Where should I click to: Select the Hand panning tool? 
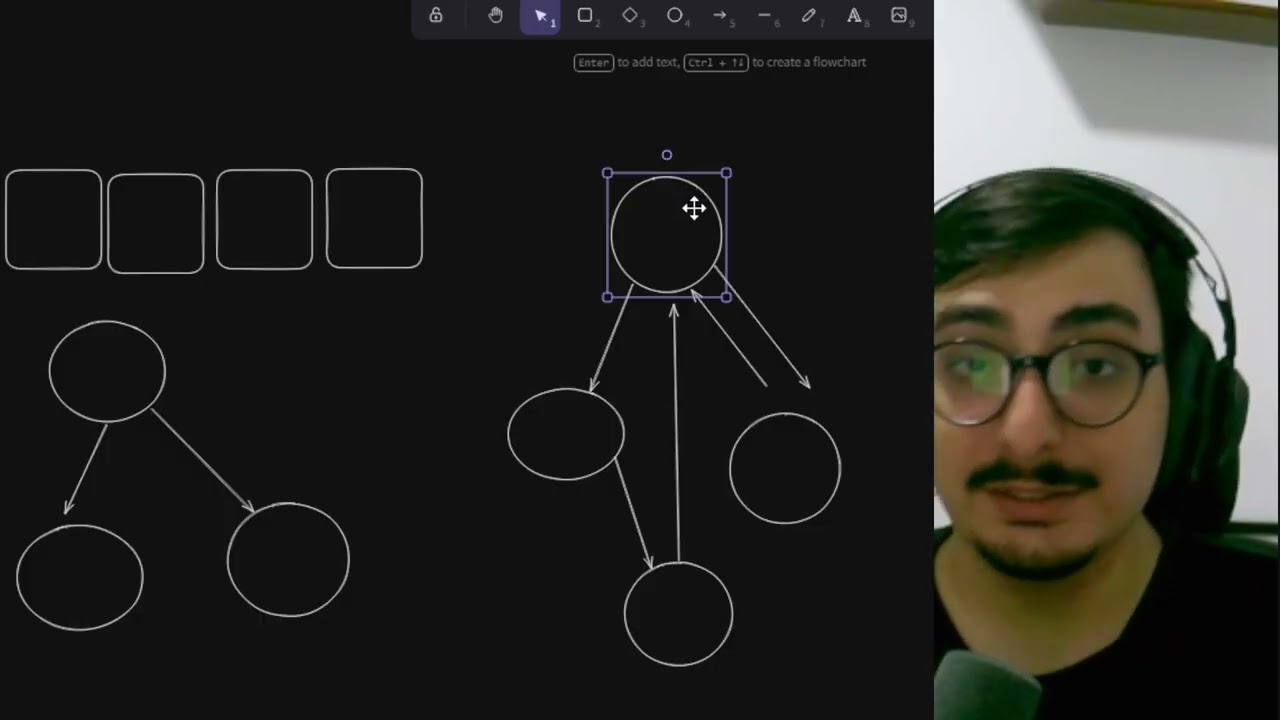coord(495,15)
